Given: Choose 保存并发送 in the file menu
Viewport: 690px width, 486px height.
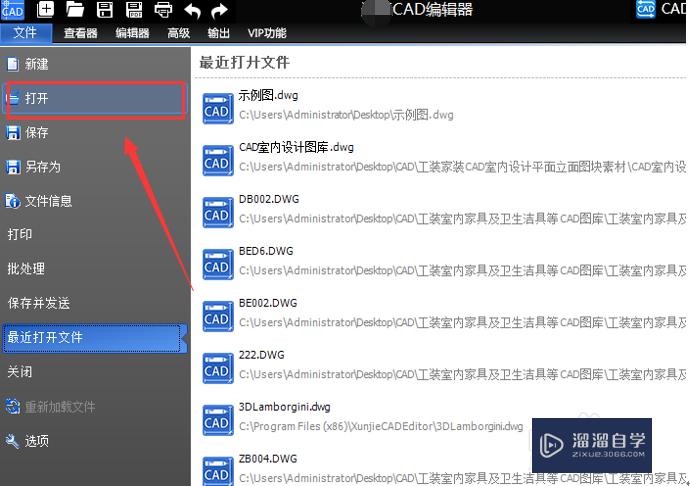Looking at the screenshot, I should tap(95, 303).
